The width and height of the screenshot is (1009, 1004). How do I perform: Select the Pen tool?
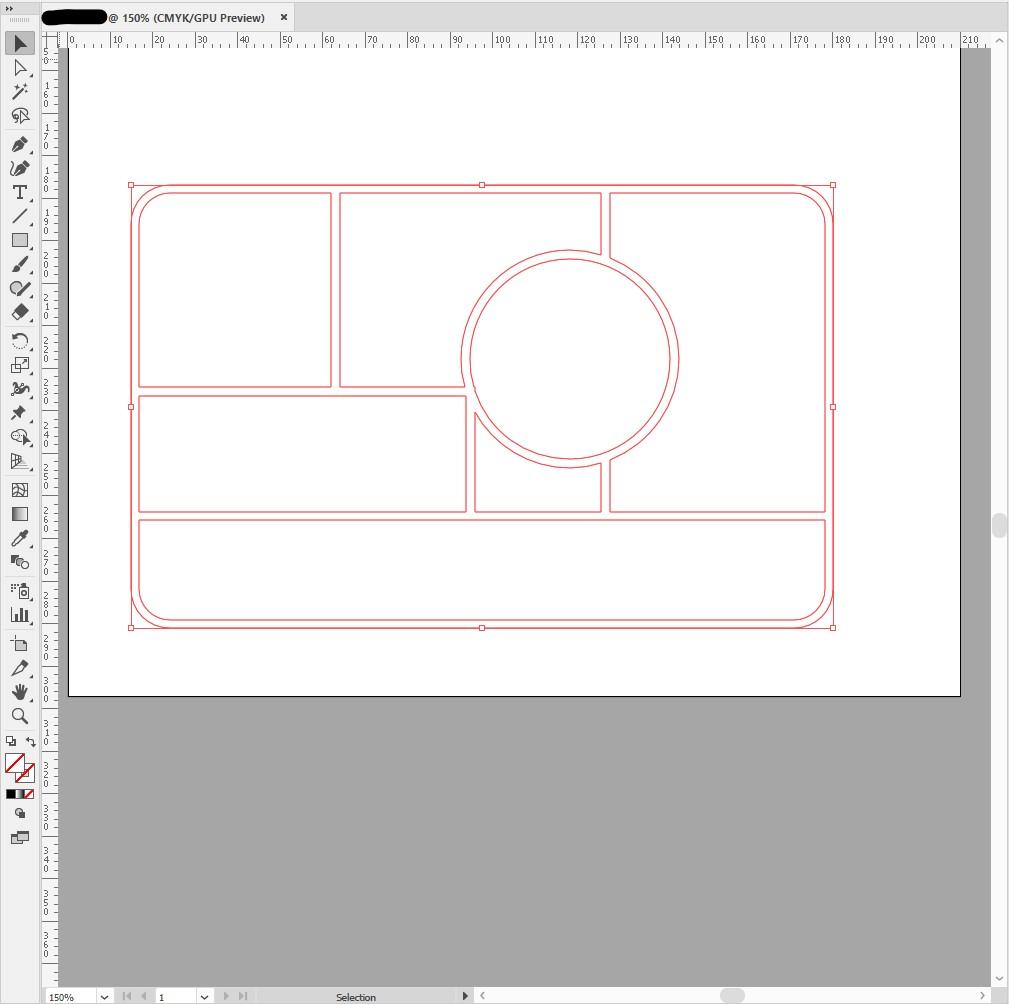pyautogui.click(x=20, y=144)
